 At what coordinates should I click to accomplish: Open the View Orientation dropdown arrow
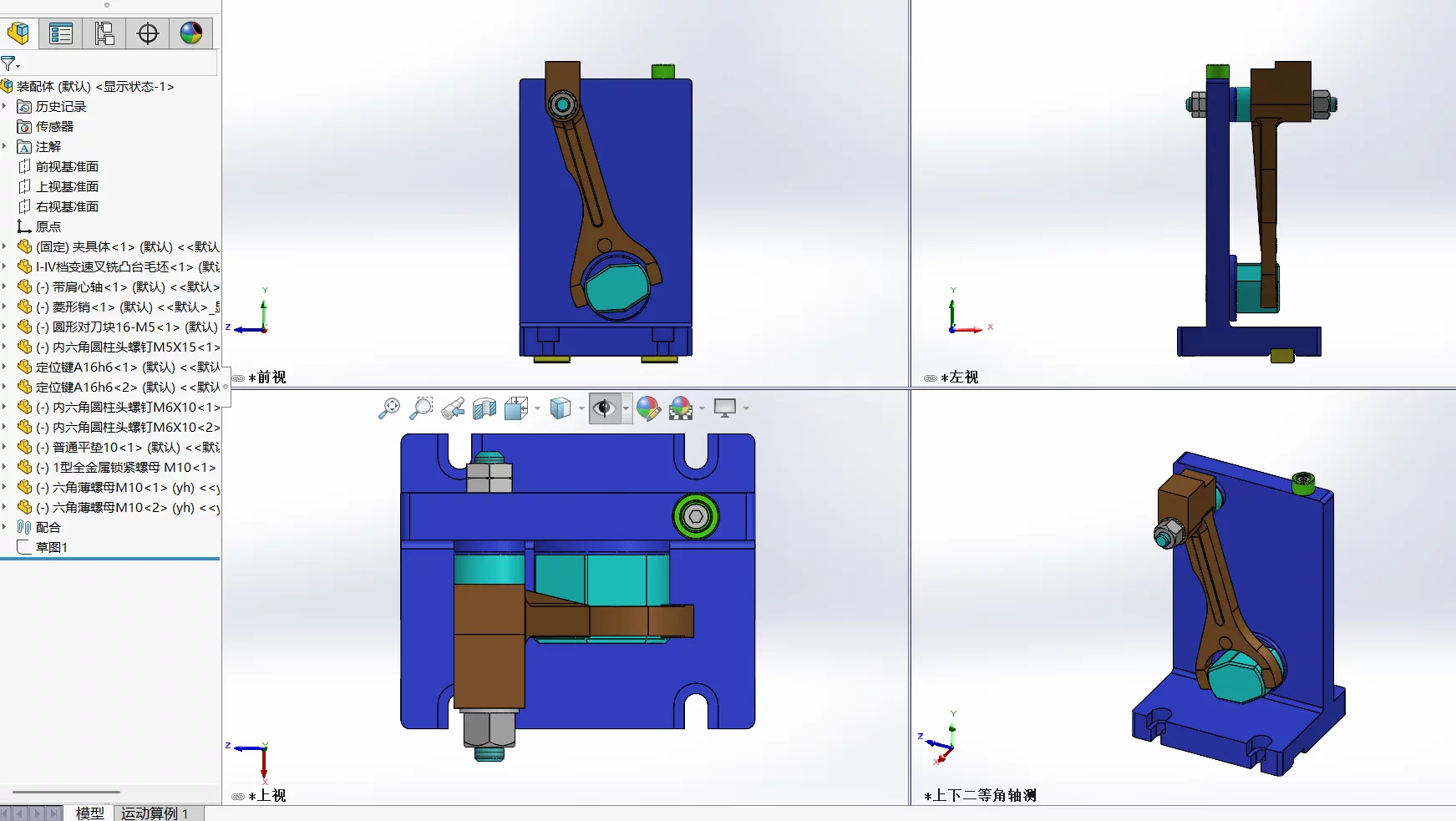537,408
